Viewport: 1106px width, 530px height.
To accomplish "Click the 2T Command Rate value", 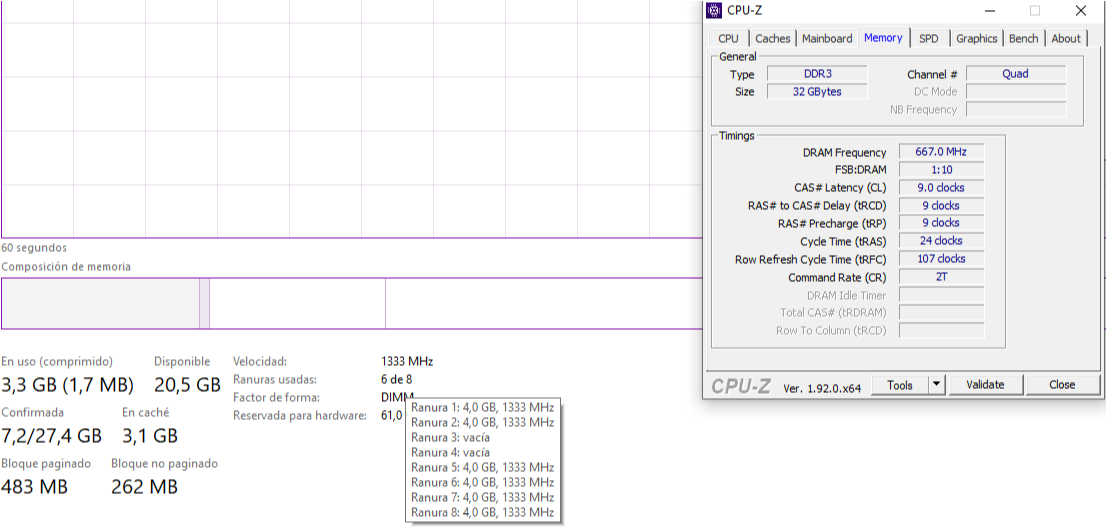I will 941,277.
